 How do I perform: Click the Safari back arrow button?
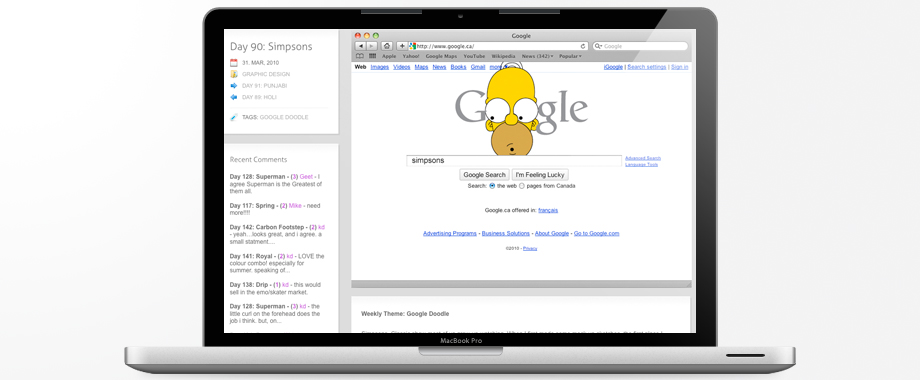[x=361, y=46]
